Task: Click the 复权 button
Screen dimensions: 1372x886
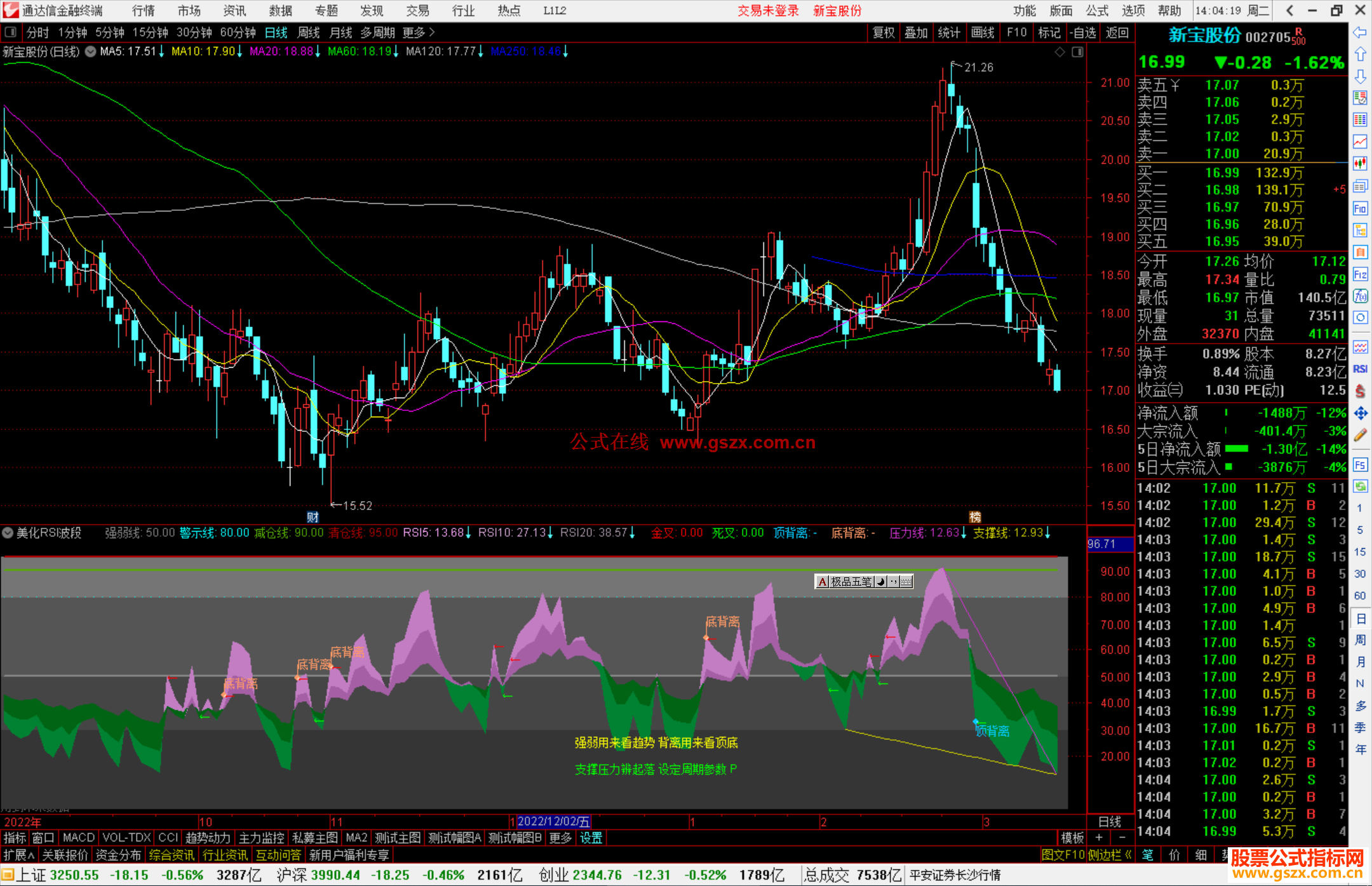Action: (x=884, y=32)
